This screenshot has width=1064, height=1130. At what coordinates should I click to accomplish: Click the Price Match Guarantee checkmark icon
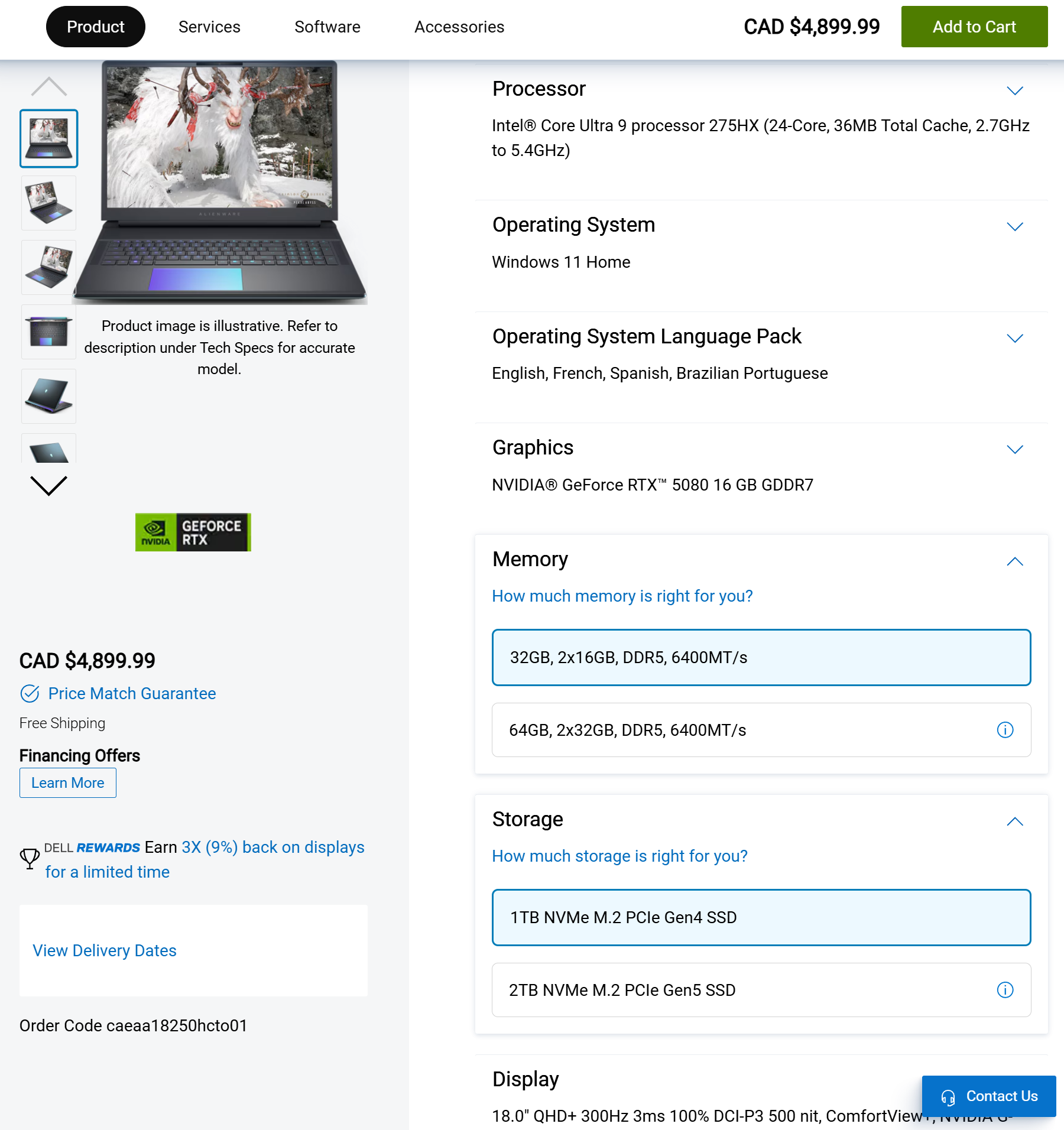(30, 693)
